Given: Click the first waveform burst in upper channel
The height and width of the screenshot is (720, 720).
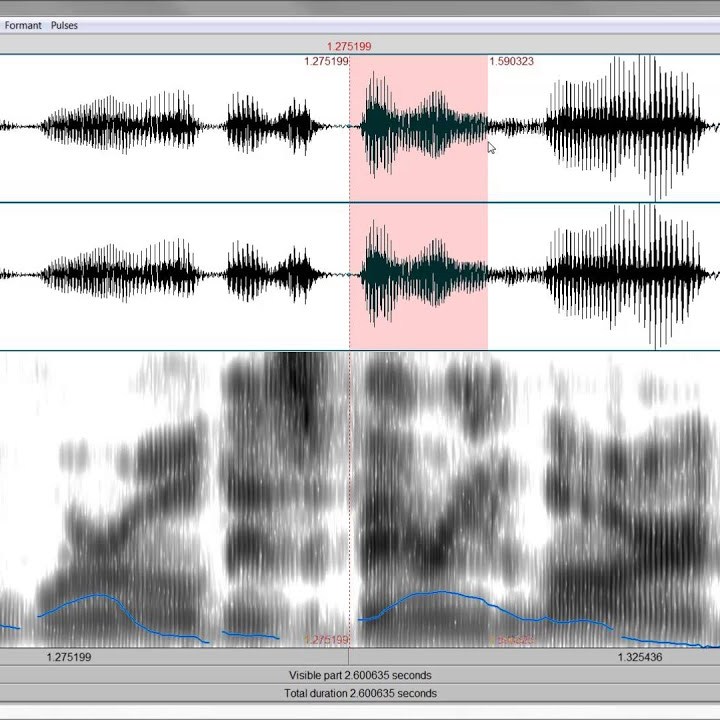Looking at the screenshot, I should pyautogui.click(x=120, y=125).
